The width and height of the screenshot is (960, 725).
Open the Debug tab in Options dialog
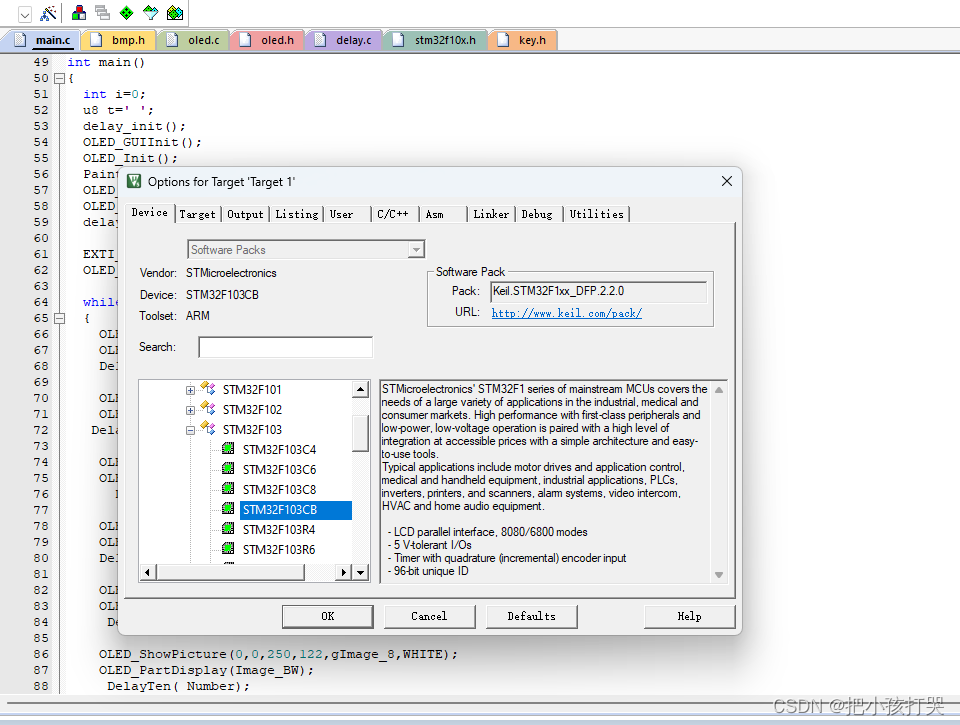click(537, 214)
